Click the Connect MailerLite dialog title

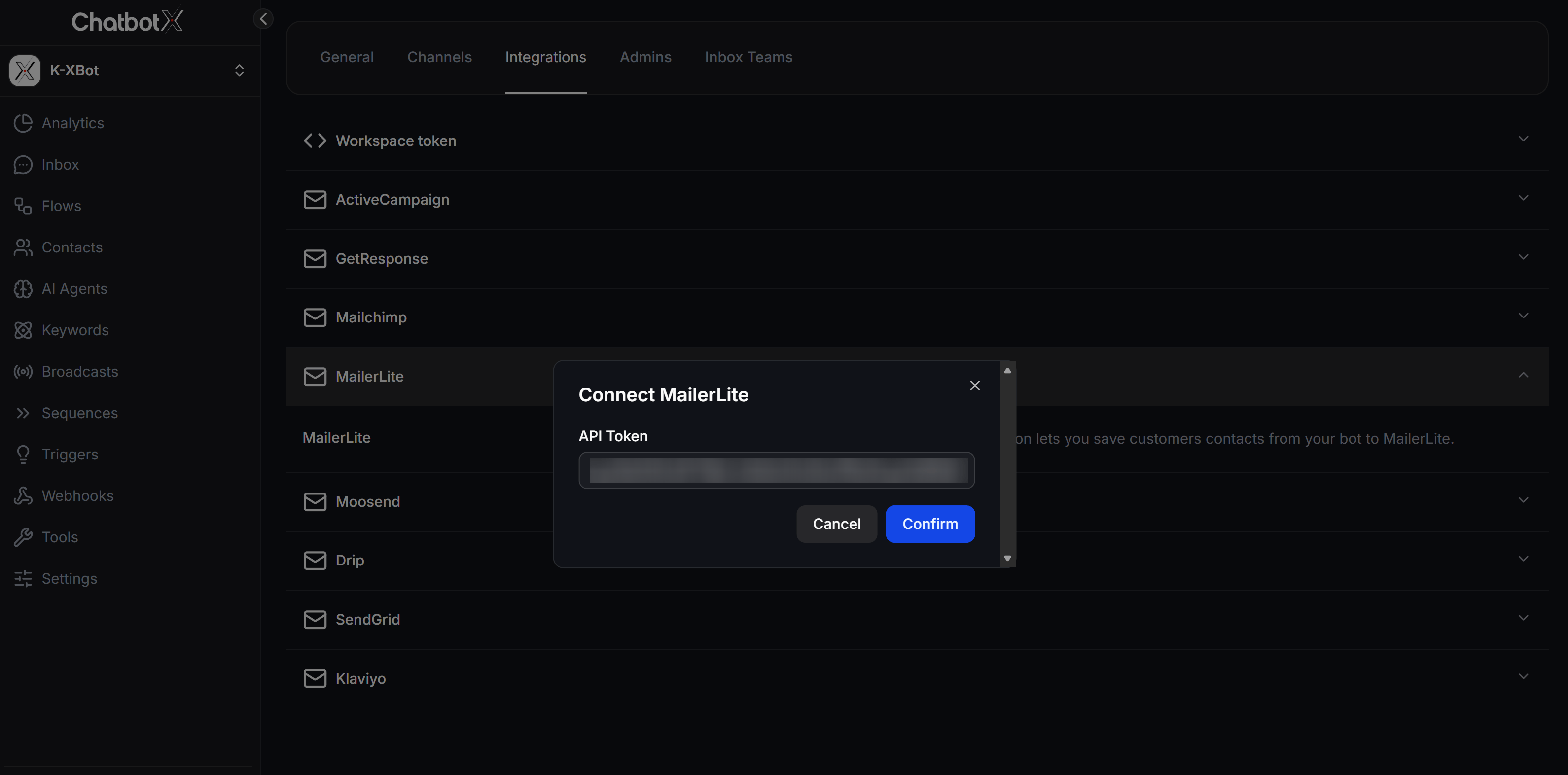[664, 394]
